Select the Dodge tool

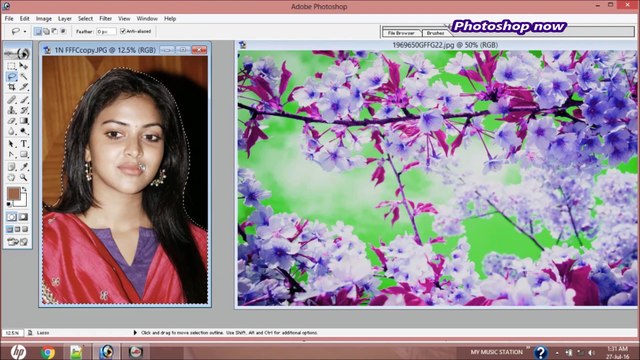click(x=24, y=131)
